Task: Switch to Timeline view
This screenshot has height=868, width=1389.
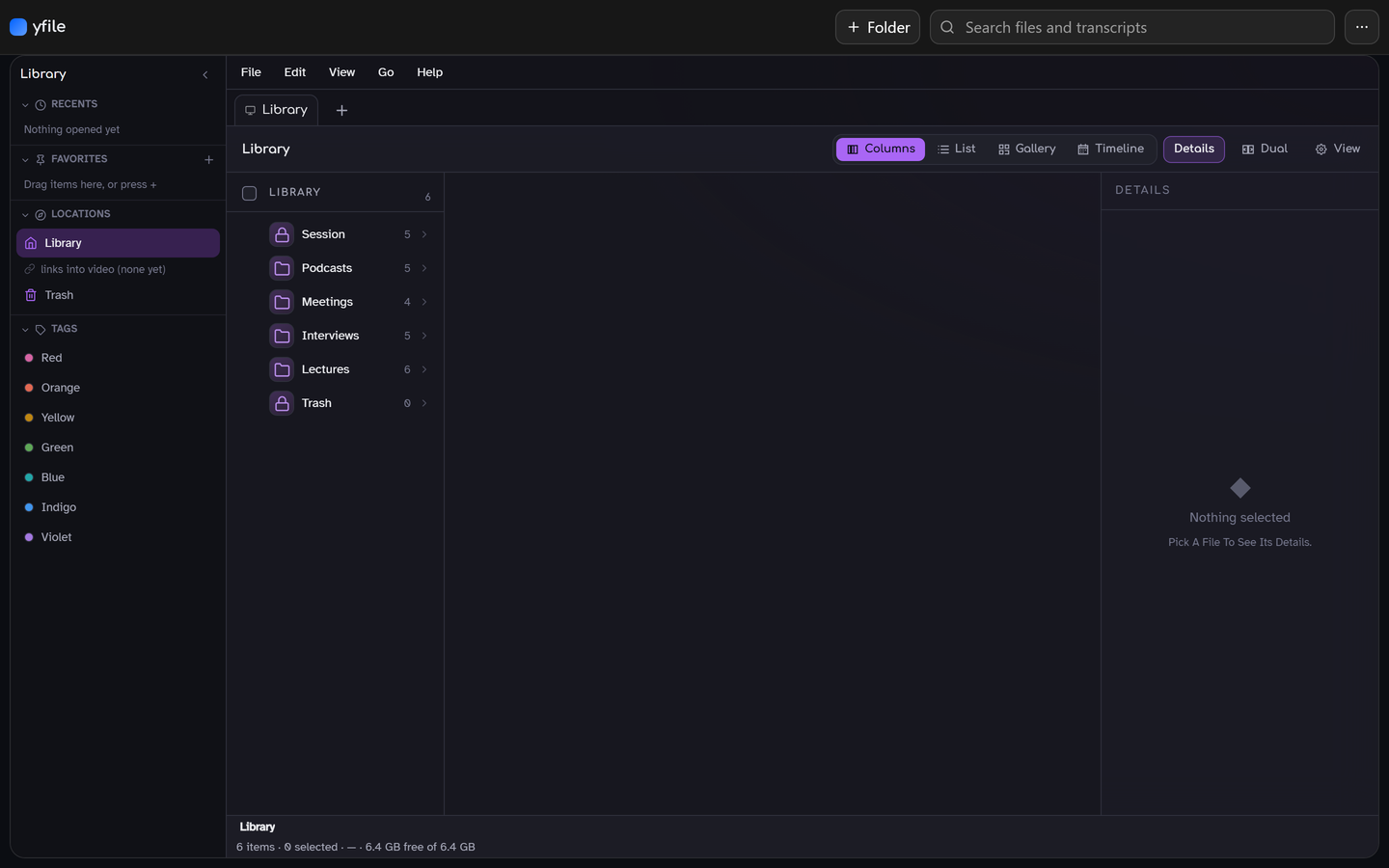Action: click(1110, 149)
